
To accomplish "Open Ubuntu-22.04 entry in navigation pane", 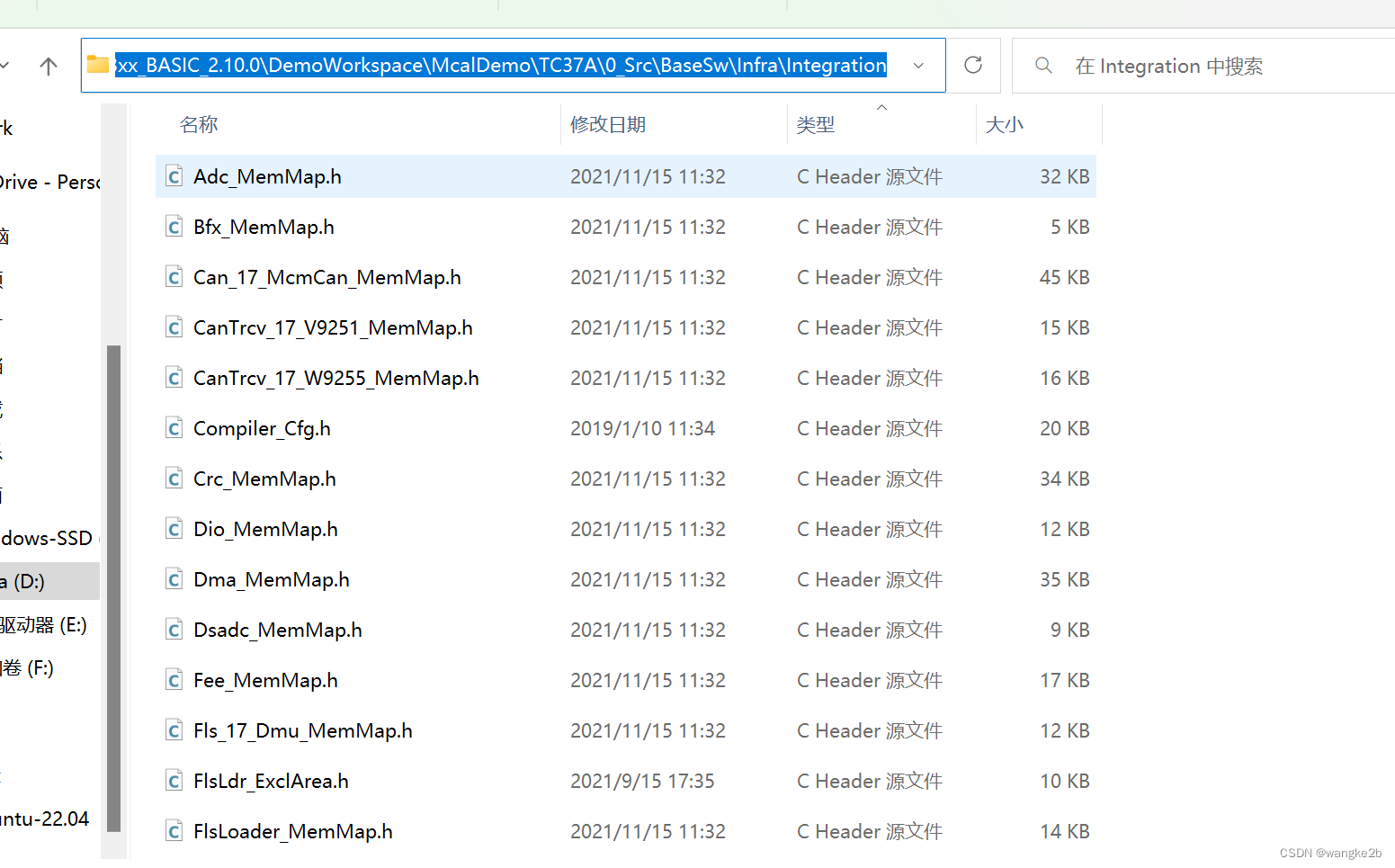I will click(x=45, y=819).
